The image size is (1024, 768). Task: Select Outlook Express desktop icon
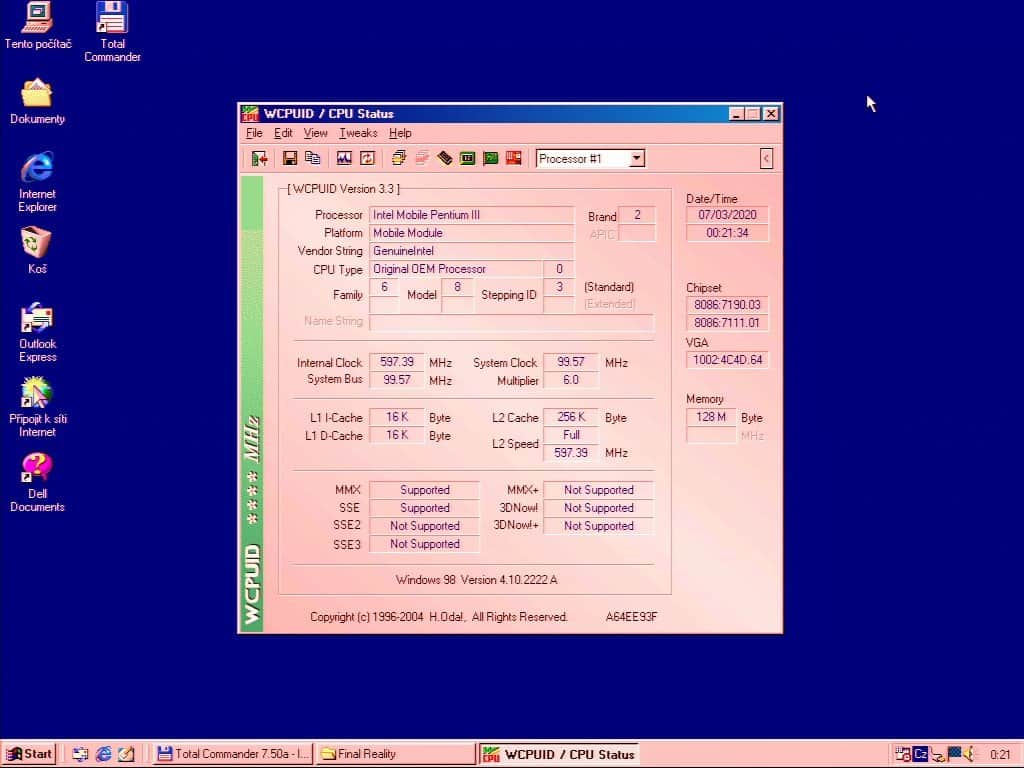pos(37,332)
